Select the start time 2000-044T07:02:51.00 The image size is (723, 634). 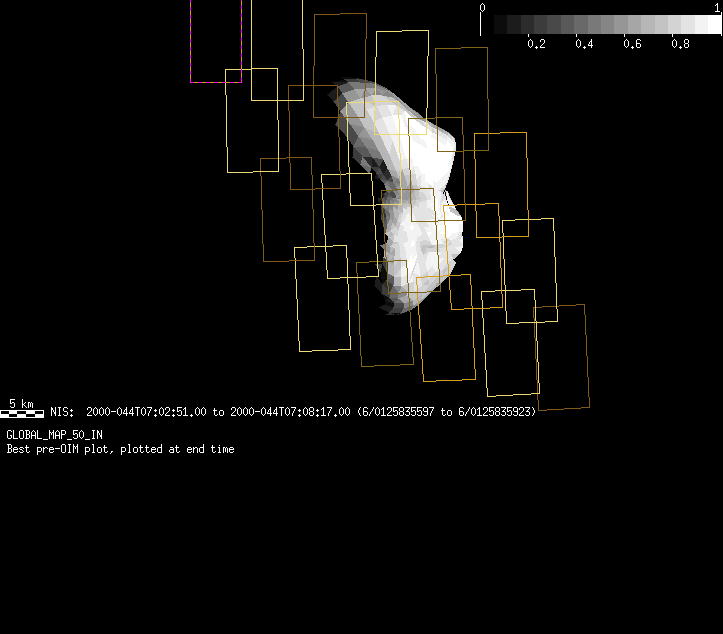(146, 412)
